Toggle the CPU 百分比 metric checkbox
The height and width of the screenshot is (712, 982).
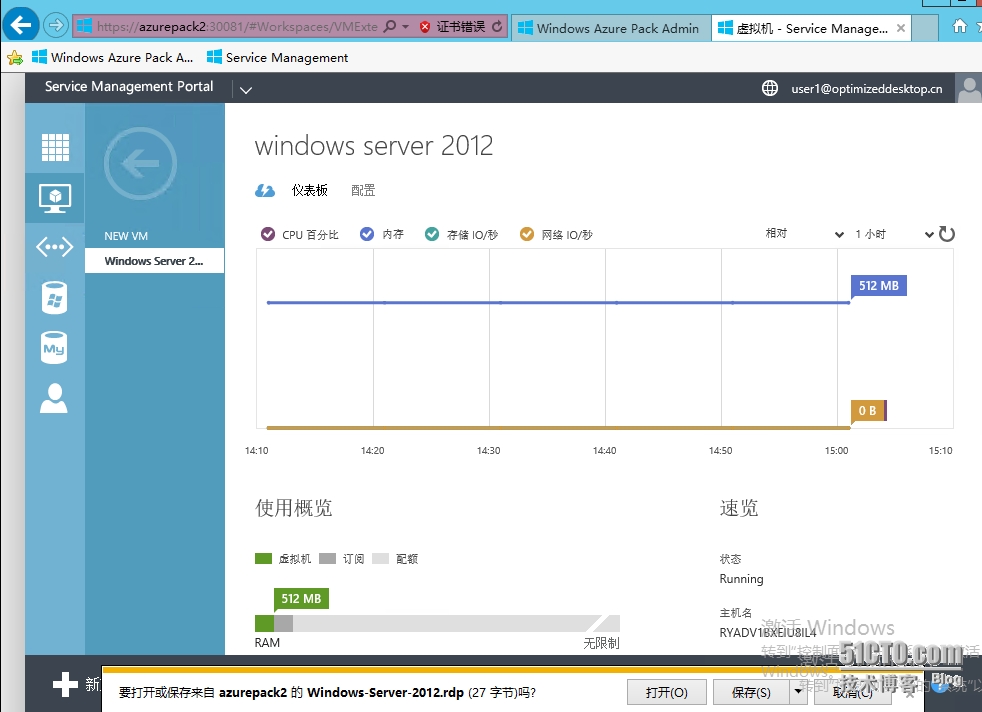click(268, 234)
